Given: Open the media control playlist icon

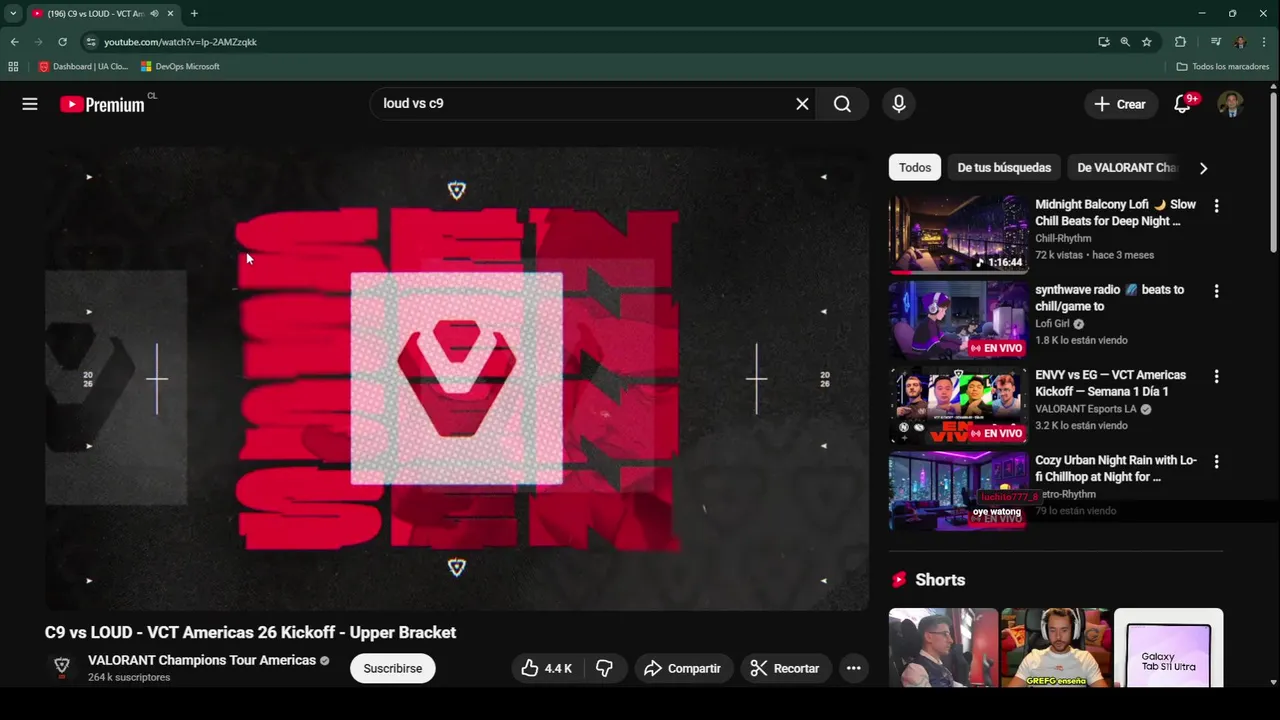Looking at the screenshot, I should (1216, 42).
